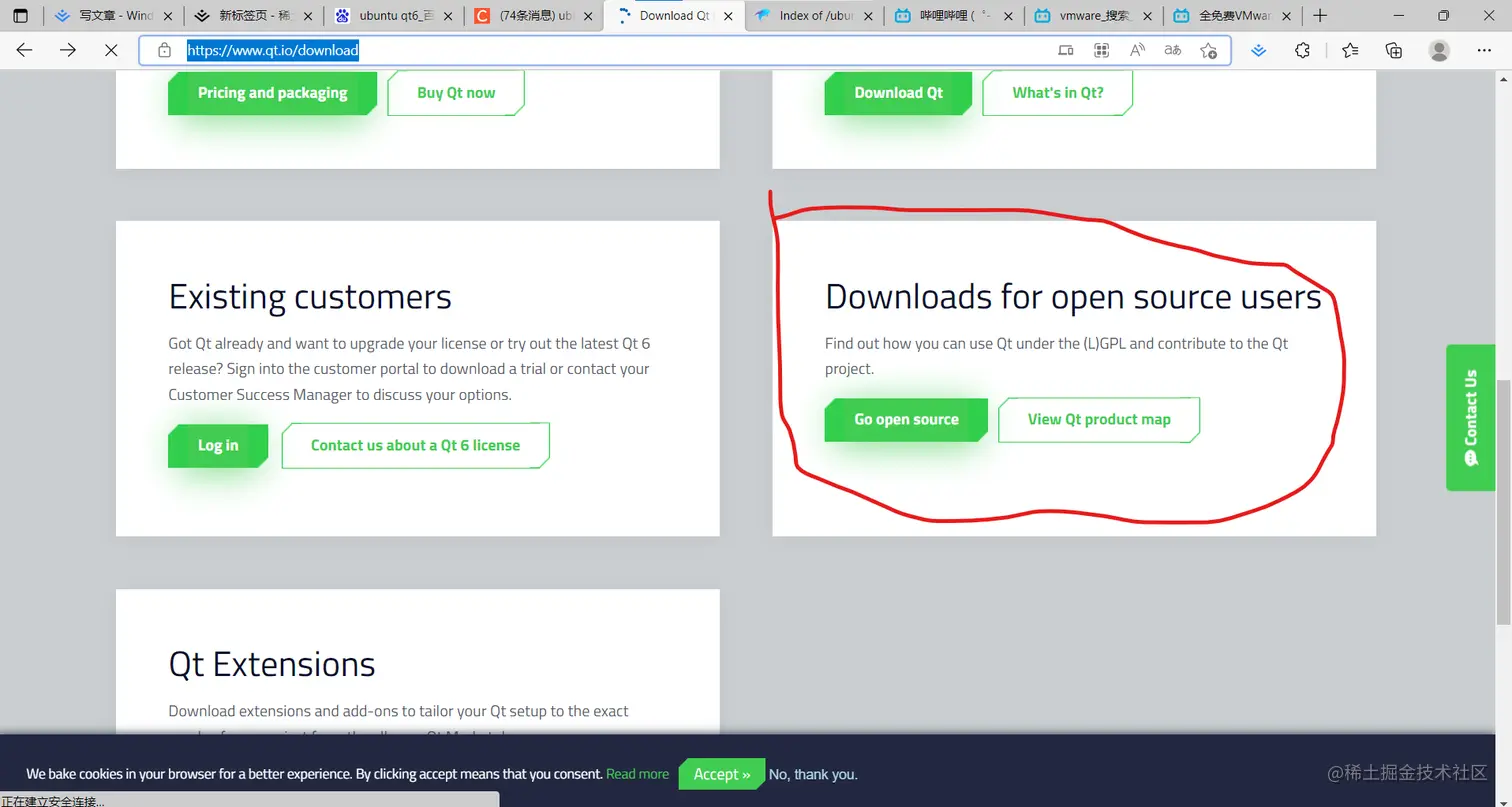
Task: Close the Download Qt tab
Action: click(x=728, y=16)
